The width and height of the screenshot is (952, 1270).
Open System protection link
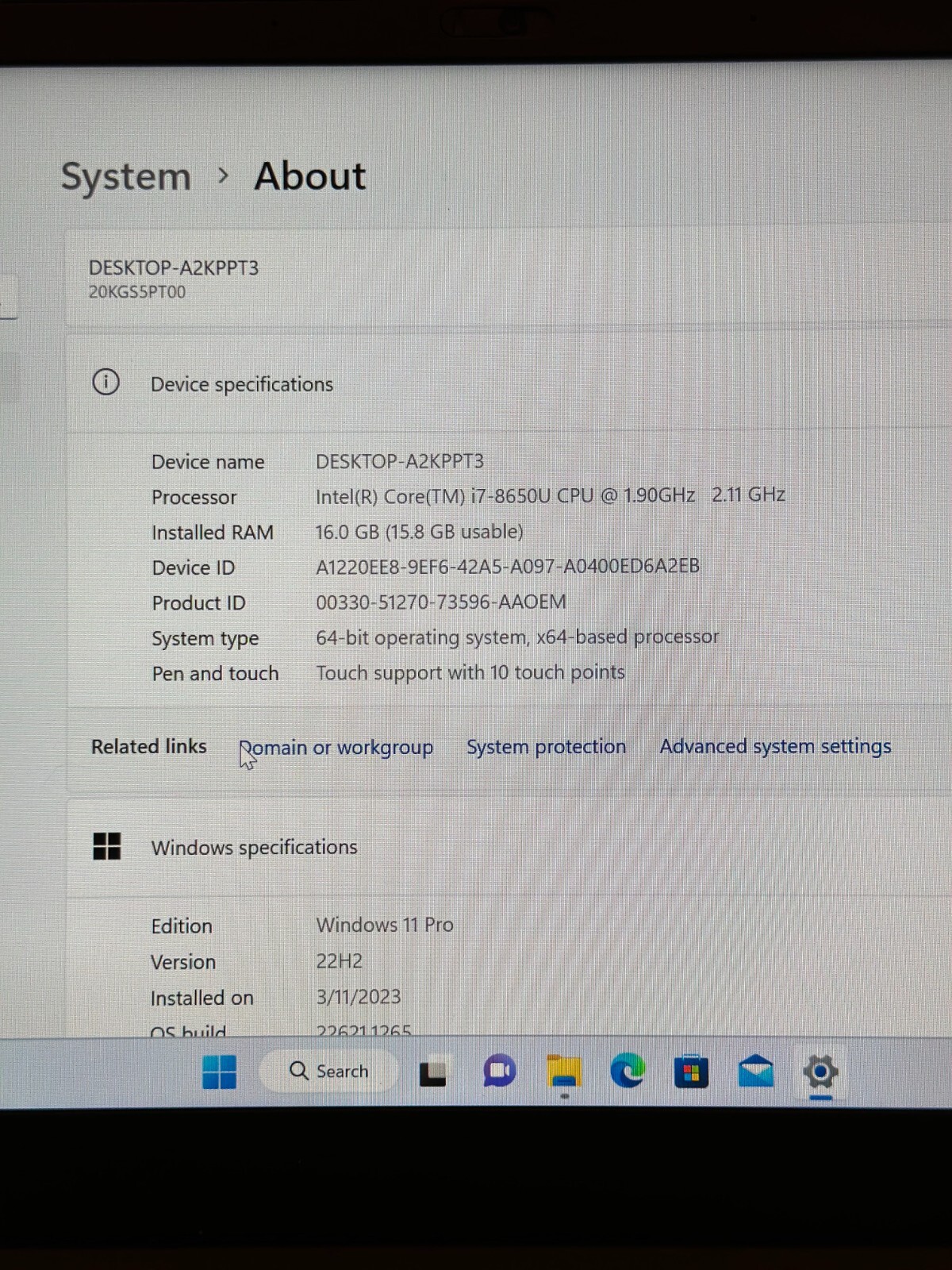point(546,747)
